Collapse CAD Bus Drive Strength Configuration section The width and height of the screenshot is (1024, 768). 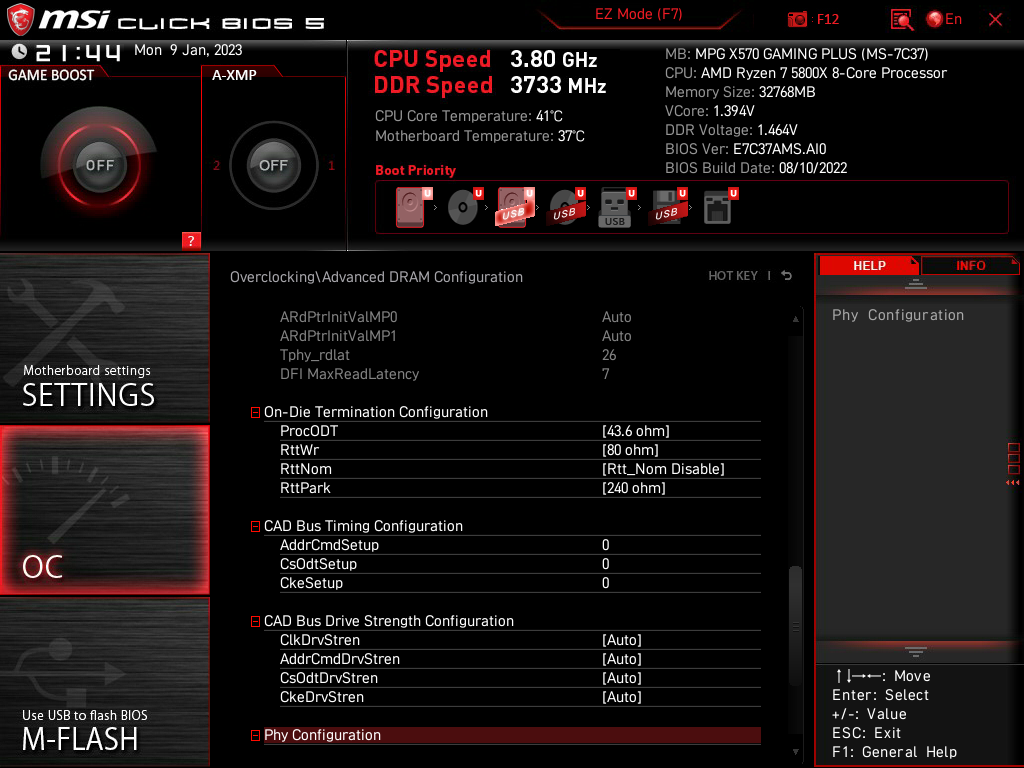pos(255,621)
